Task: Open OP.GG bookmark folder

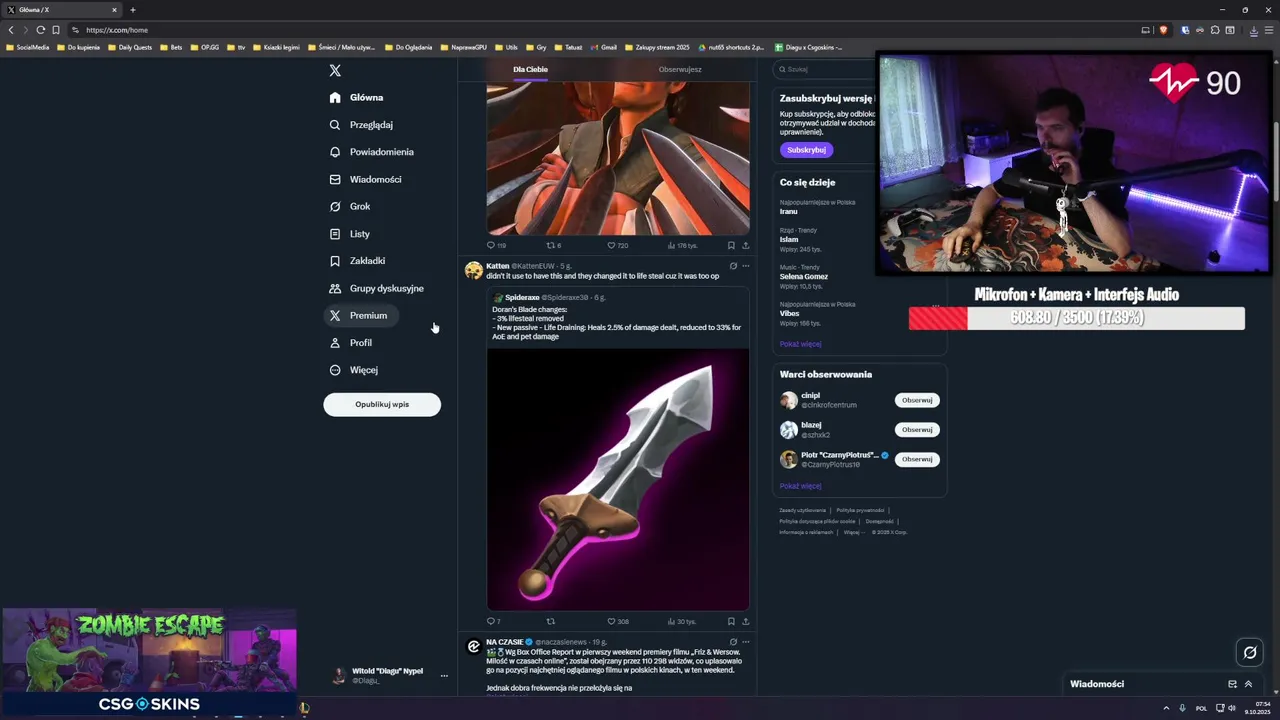Action: (x=204, y=47)
